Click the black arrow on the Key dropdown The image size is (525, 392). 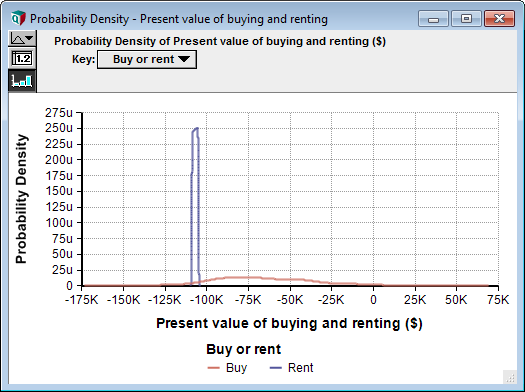click(x=184, y=59)
